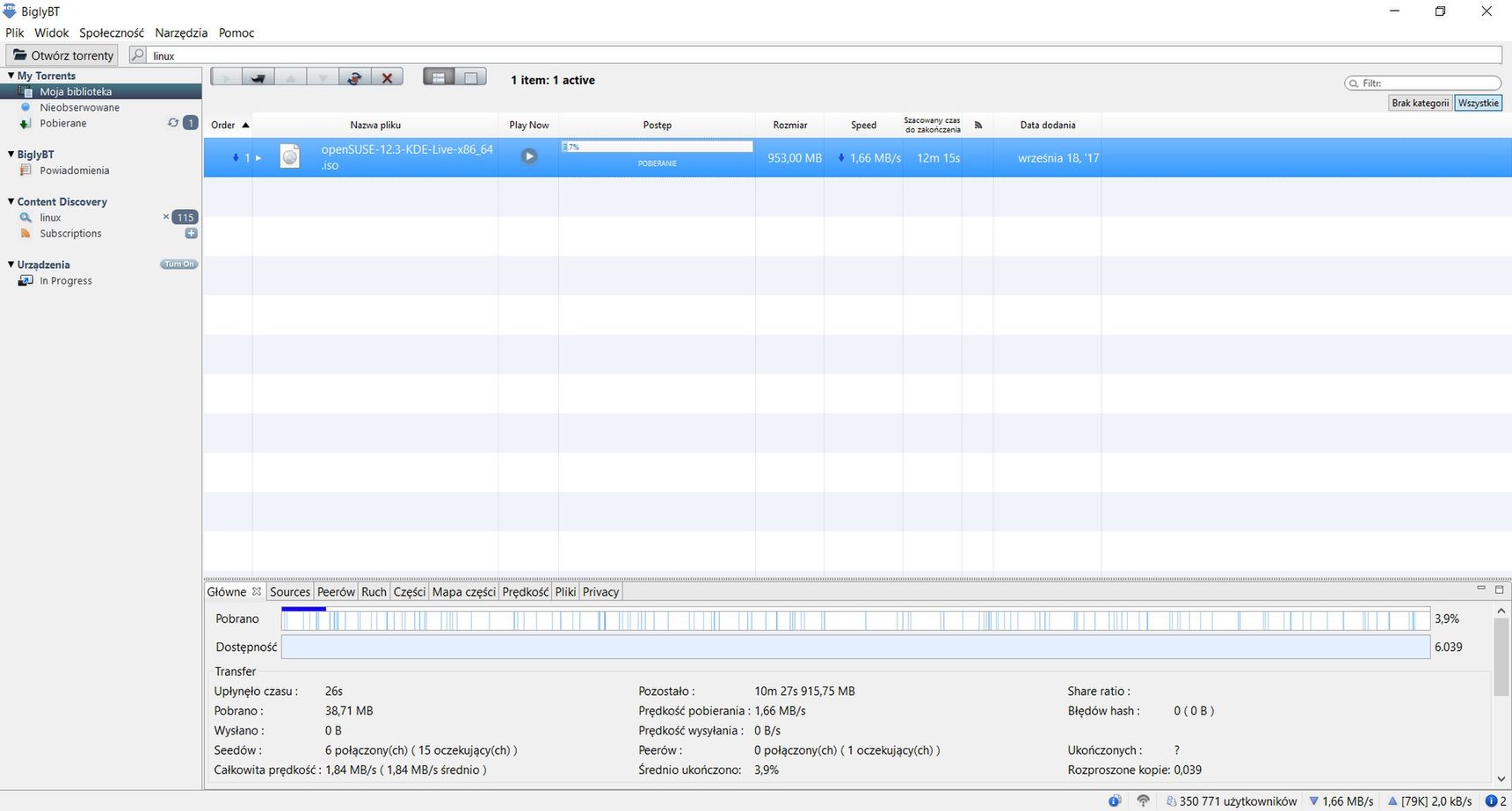Click the Dostępność availability bar
Screen dimensions: 1512x811
pyautogui.click(x=855, y=647)
